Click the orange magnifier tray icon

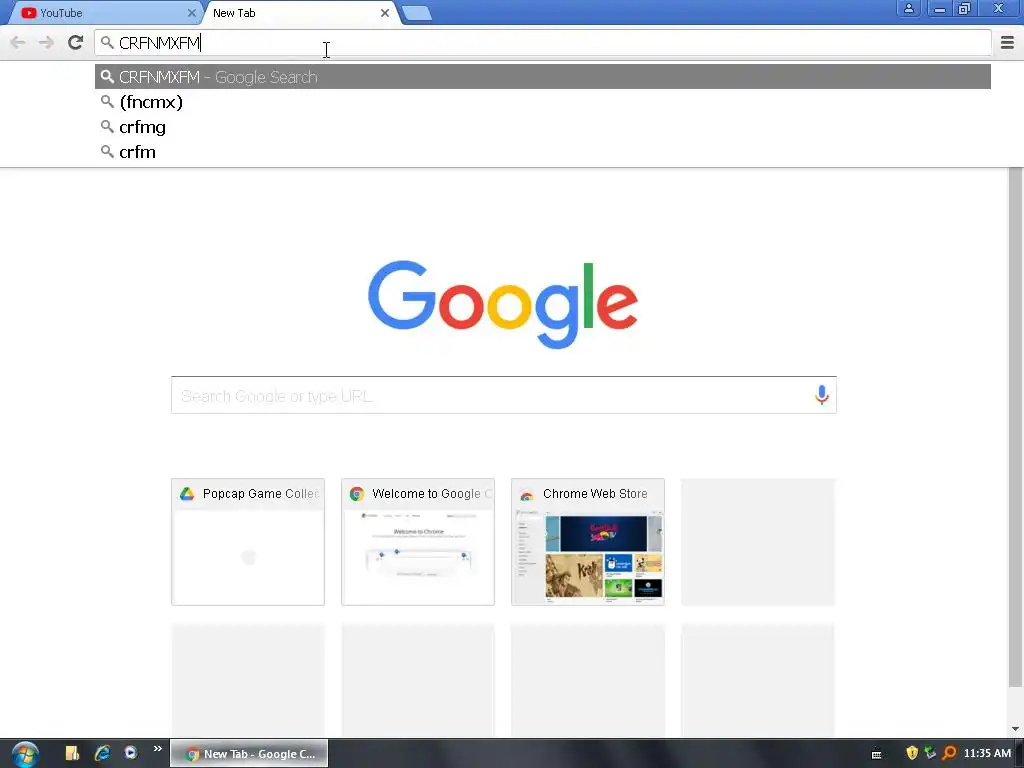[x=950, y=754]
